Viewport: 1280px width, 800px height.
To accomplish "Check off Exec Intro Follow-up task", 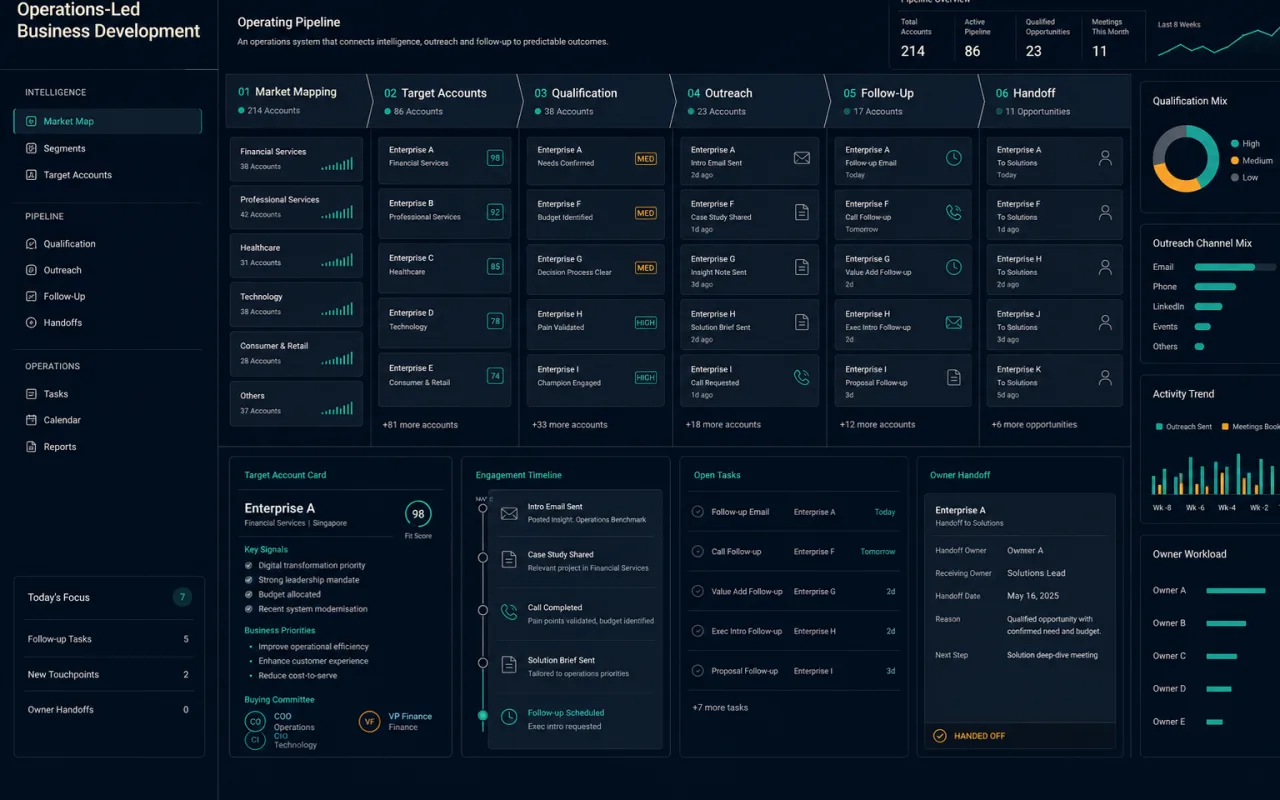I will [698, 631].
